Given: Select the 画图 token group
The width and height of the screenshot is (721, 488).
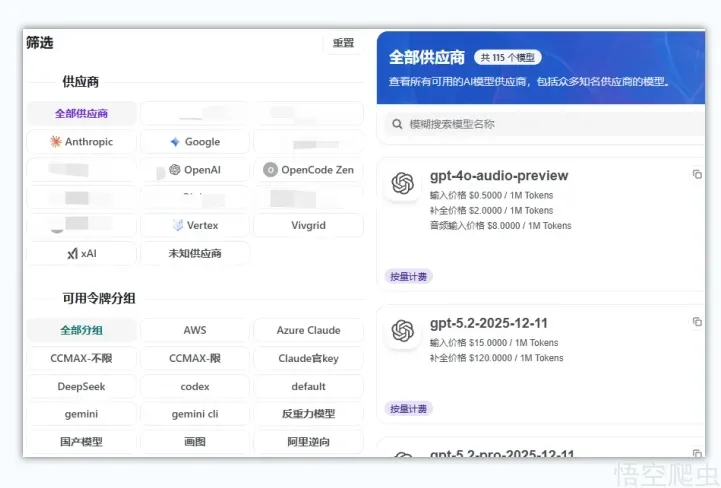Looking at the screenshot, I should pyautogui.click(x=195, y=442).
